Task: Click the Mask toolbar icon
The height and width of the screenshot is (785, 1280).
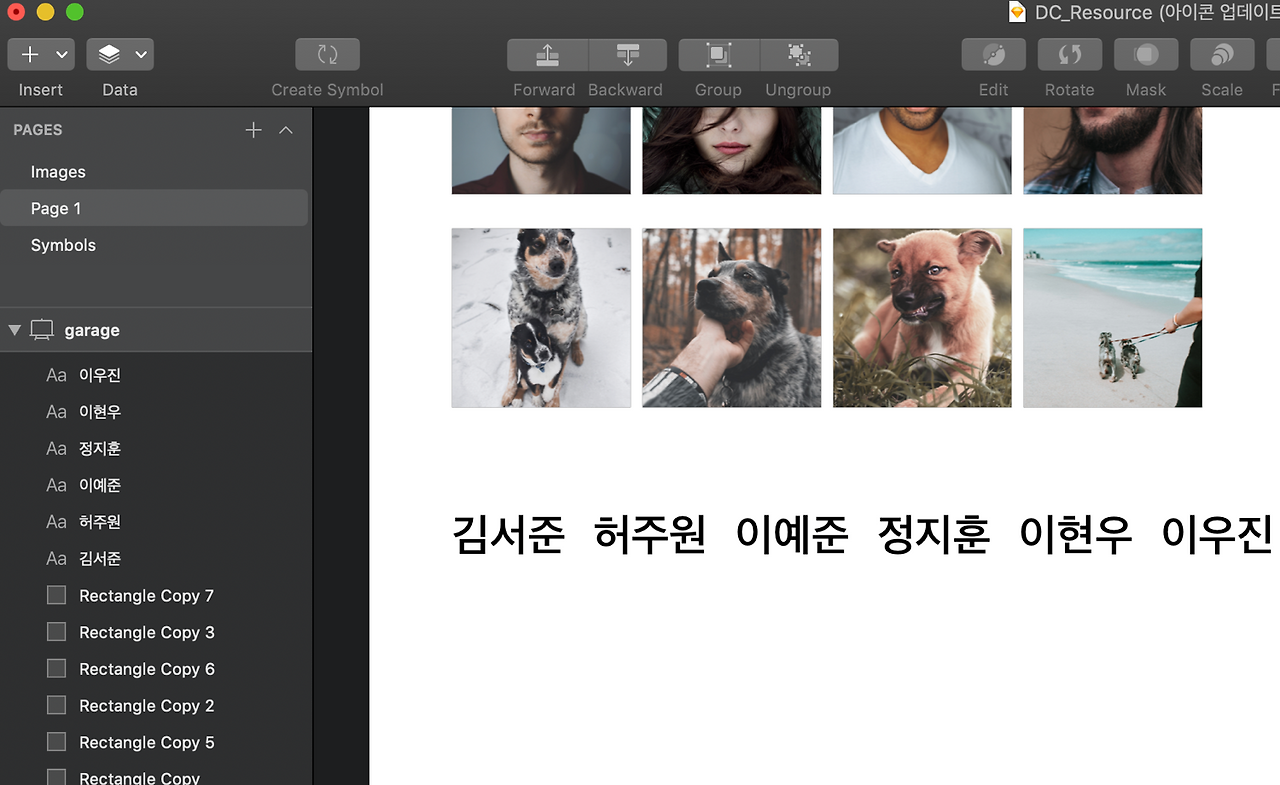Action: pos(1146,55)
